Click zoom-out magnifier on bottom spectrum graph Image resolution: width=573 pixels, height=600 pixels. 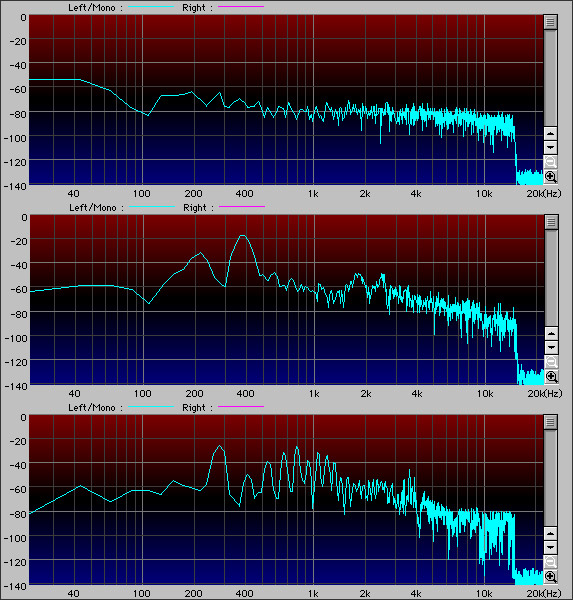click(x=550, y=562)
